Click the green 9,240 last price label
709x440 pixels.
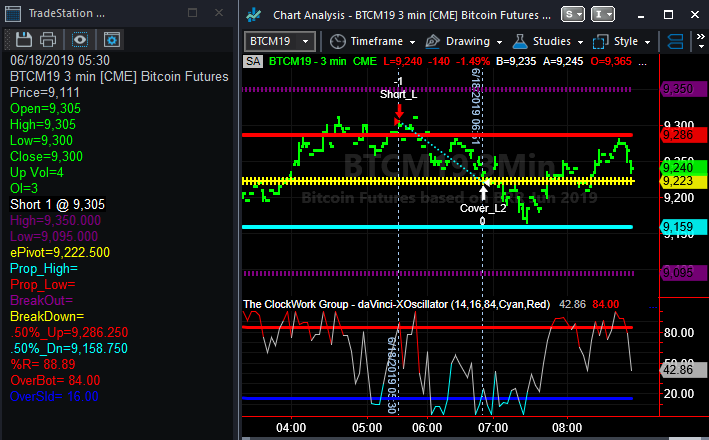click(x=683, y=168)
